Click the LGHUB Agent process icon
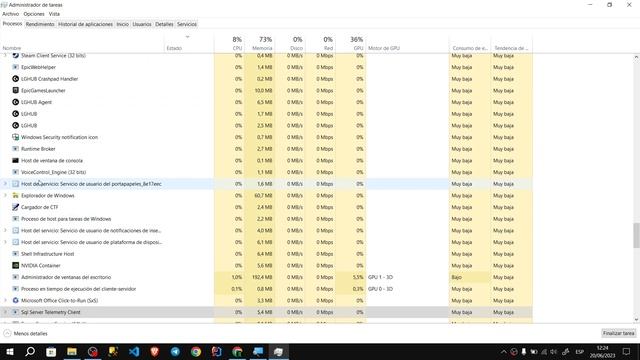The width and height of the screenshot is (640, 360). pos(16,102)
